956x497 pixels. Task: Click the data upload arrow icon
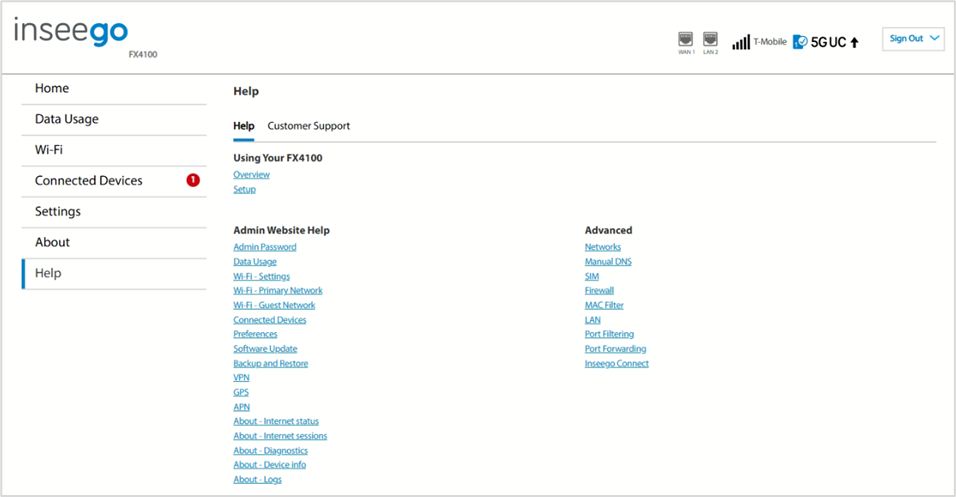pos(854,43)
